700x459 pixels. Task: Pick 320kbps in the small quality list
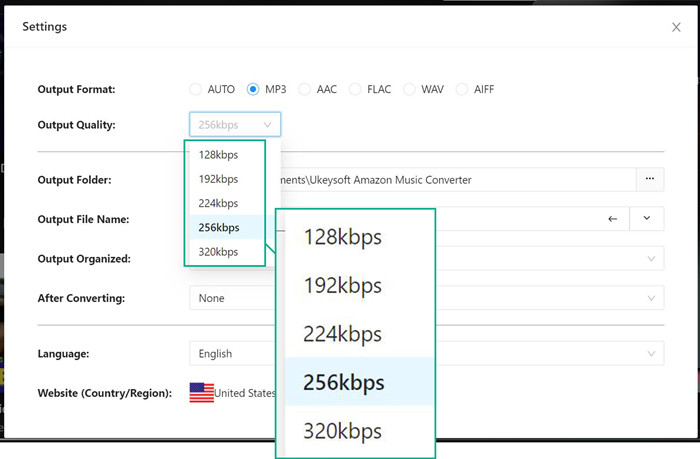[x=219, y=252]
